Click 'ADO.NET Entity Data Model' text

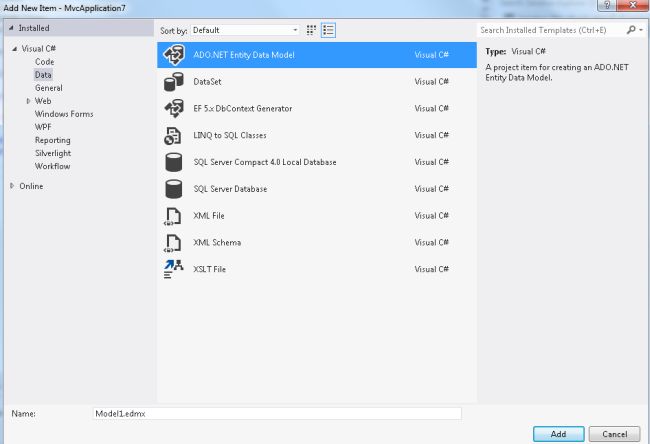pos(244,55)
